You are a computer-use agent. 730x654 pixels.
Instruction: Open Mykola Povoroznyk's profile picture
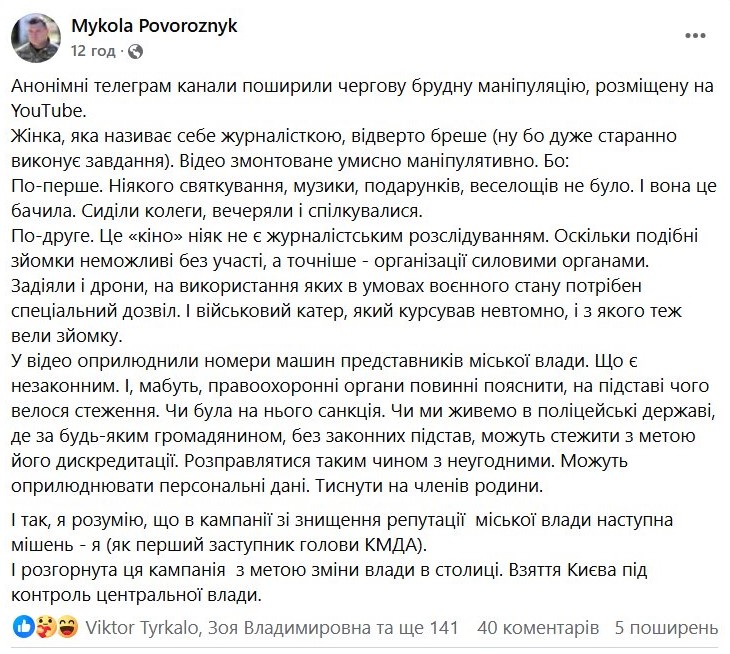(x=36, y=37)
